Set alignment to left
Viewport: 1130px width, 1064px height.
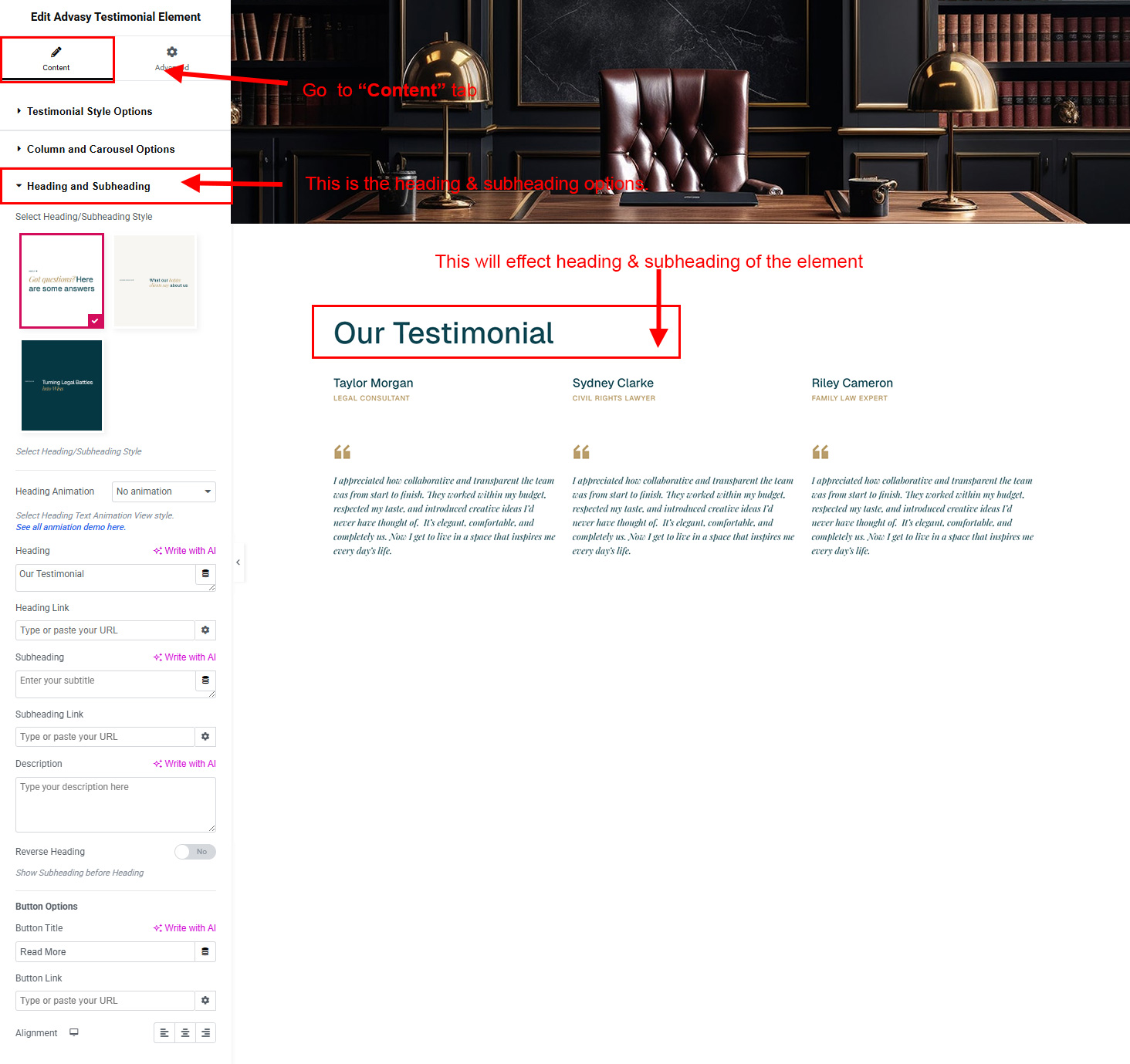coord(164,1033)
